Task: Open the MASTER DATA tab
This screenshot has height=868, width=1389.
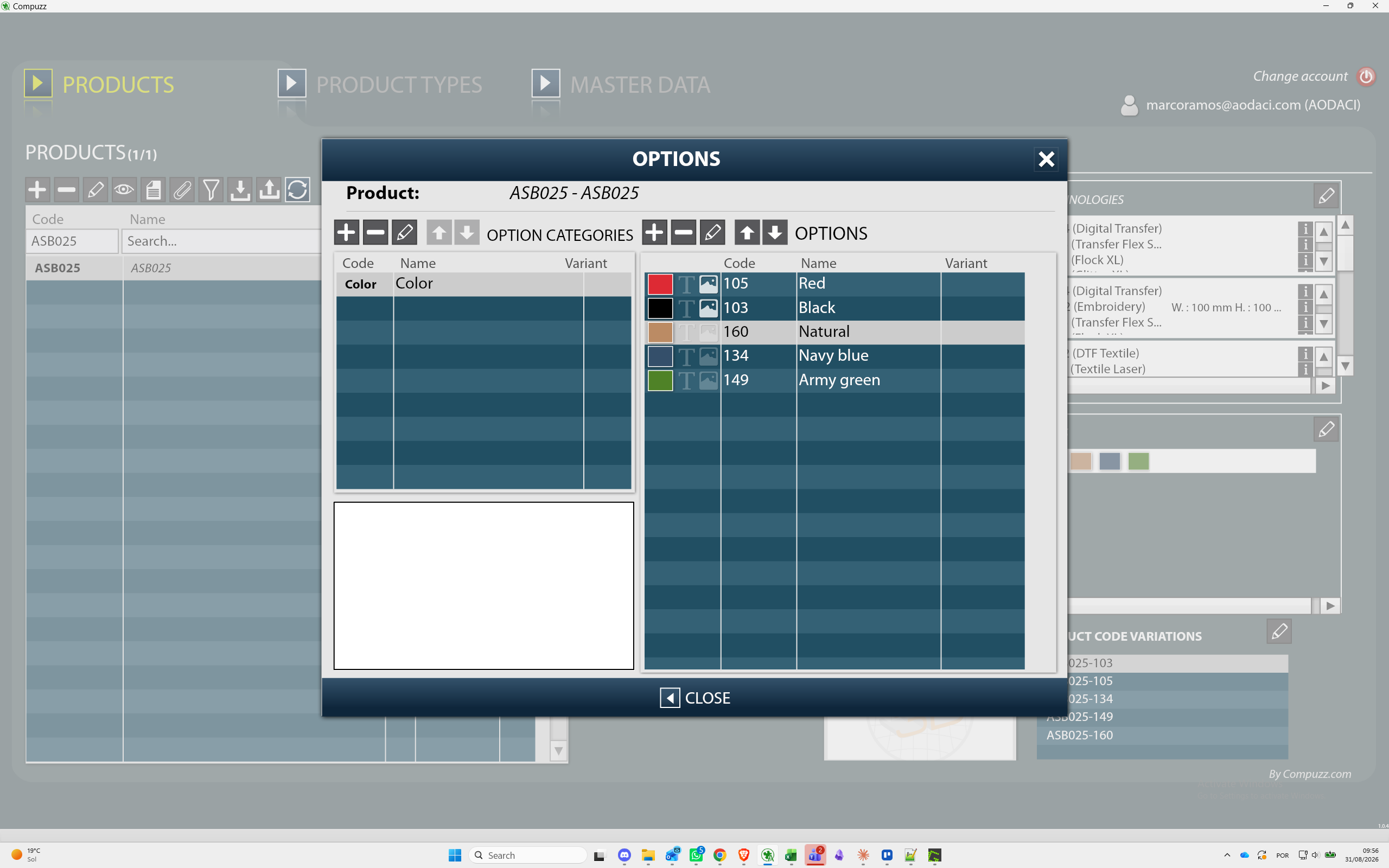Action: point(621,85)
